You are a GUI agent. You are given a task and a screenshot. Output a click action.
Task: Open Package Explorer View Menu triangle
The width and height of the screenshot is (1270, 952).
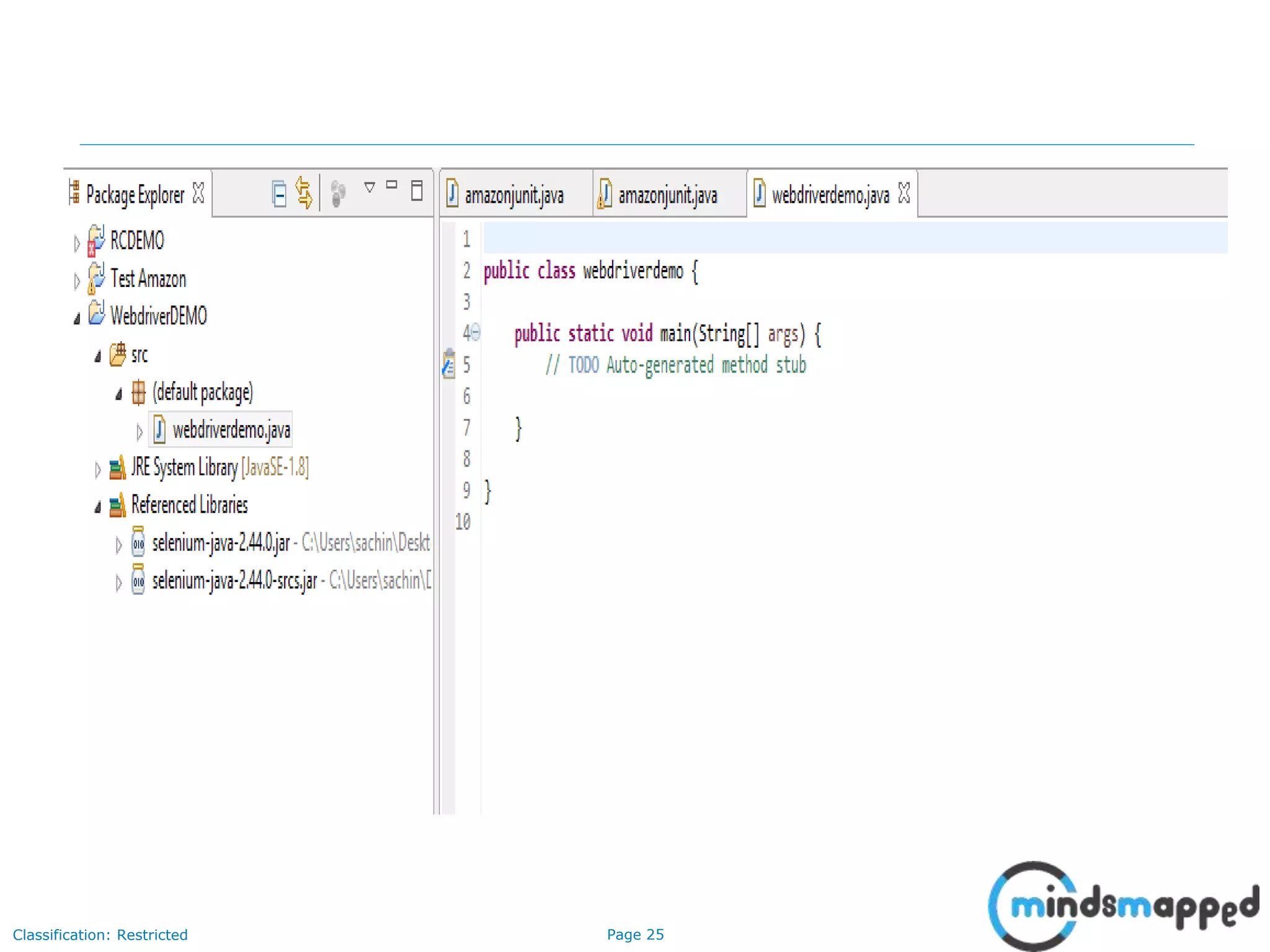coord(370,187)
